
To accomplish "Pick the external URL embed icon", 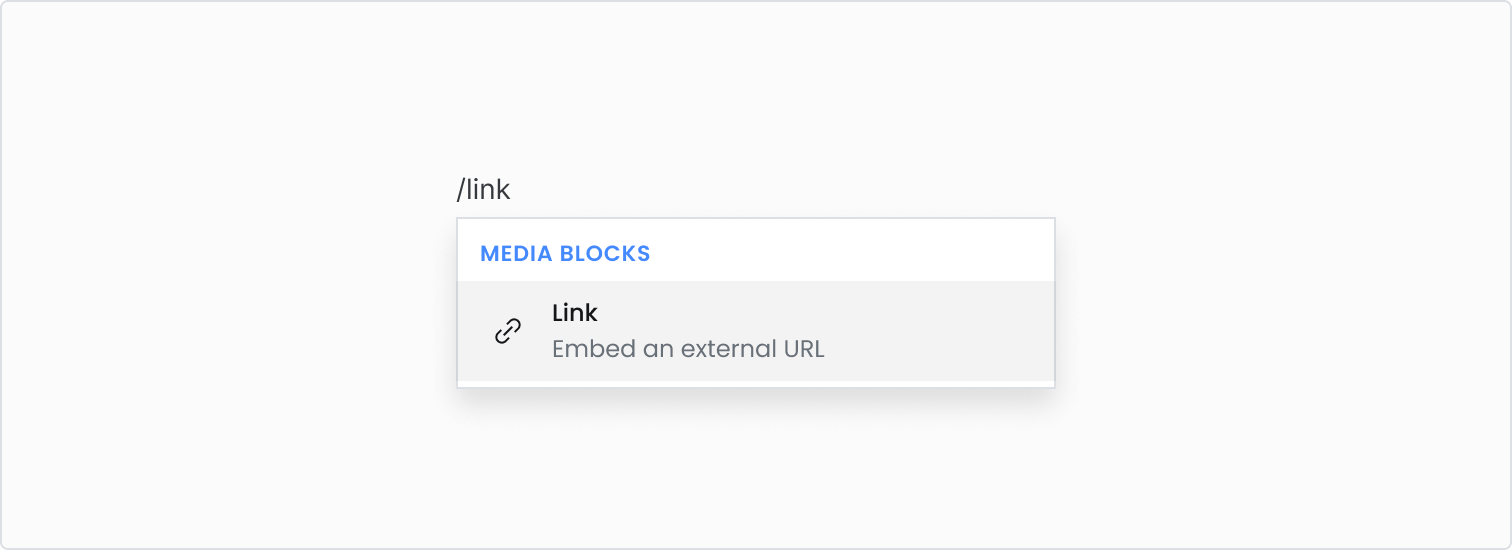I will tap(508, 331).
